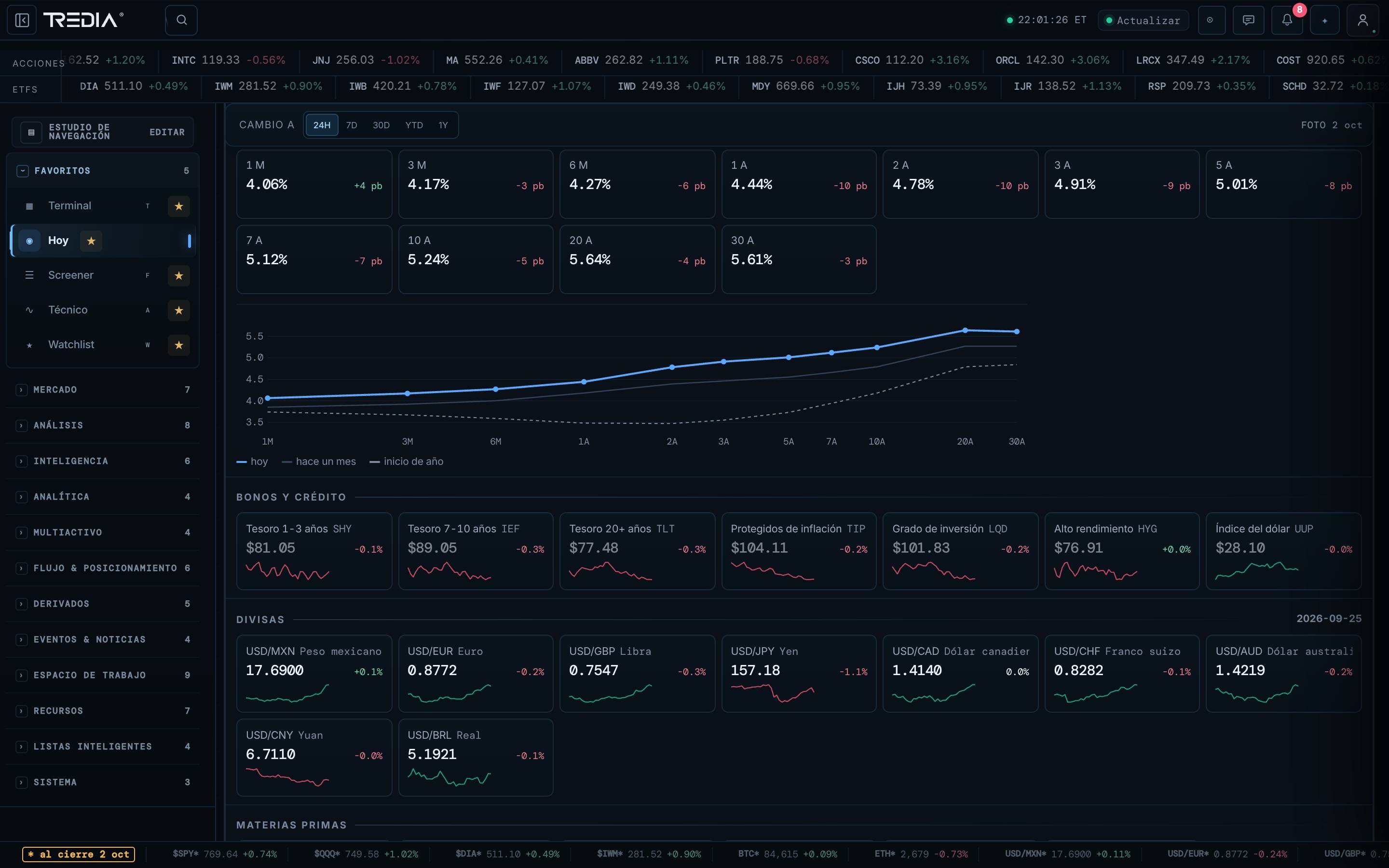Unstar Screener from favorites
Screen dimensions: 1389x868
tap(179, 275)
